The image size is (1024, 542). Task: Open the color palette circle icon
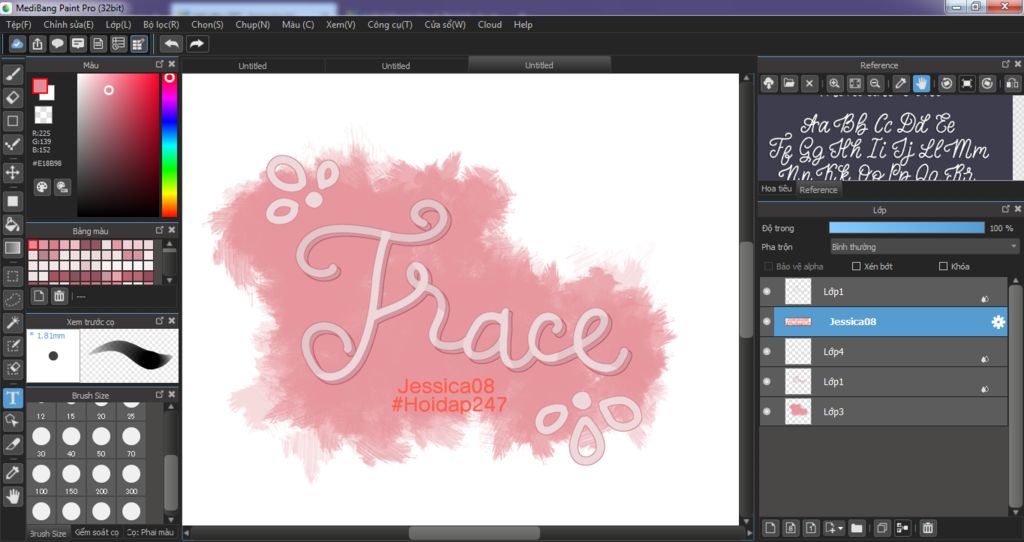click(x=42, y=187)
